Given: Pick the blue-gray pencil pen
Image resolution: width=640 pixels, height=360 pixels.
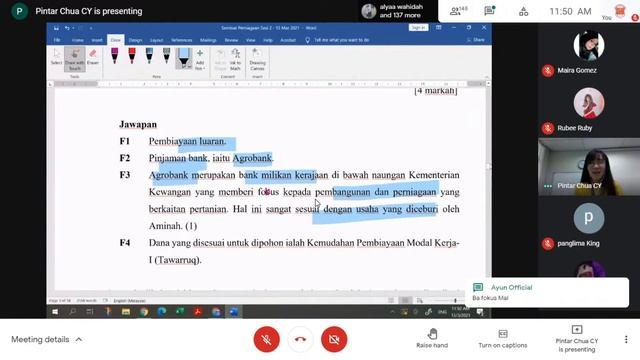Looking at the screenshot, I should tap(149, 56).
